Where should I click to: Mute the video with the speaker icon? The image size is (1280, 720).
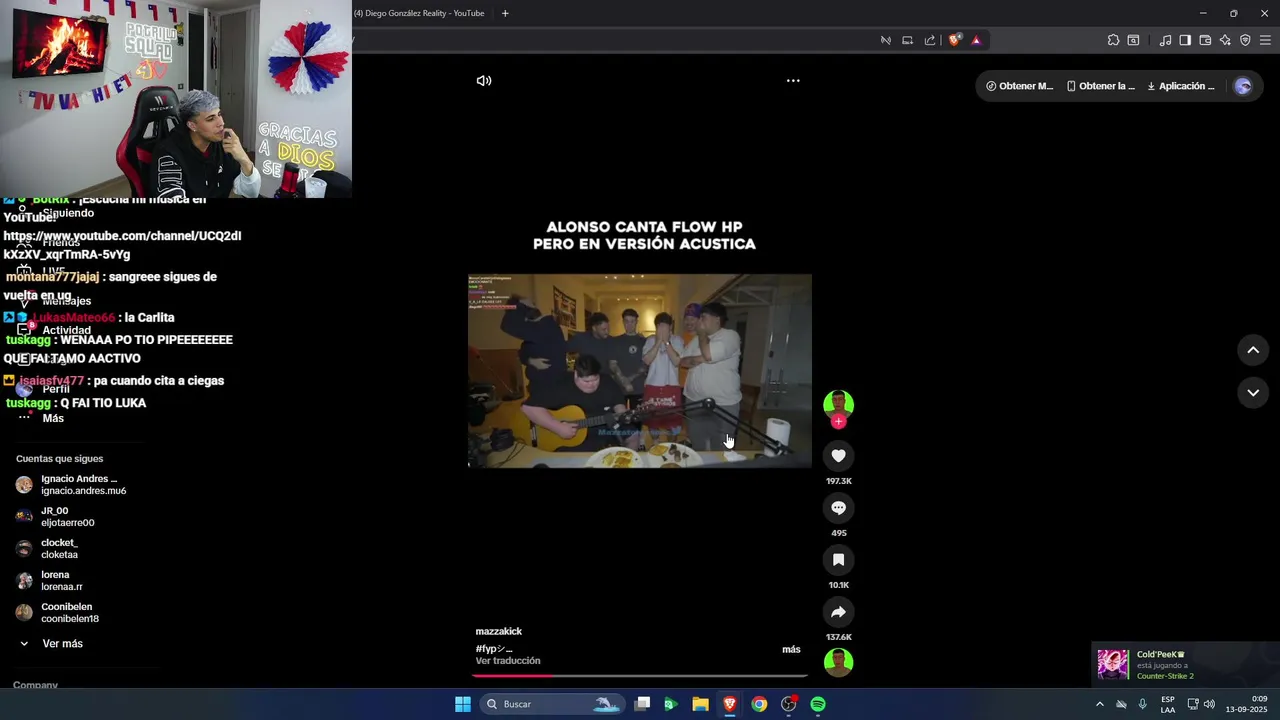[484, 81]
